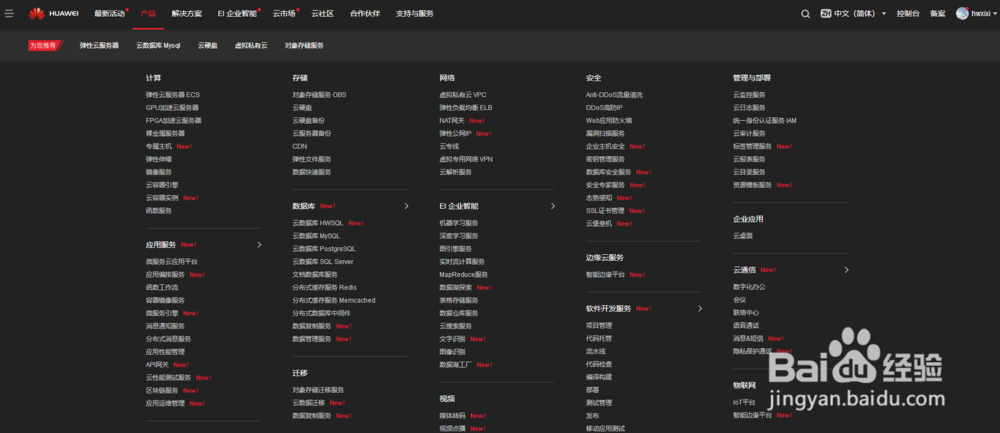Screen dimensions: 1000x433
Task: Open the hwxixi user avatar
Action: coord(962,13)
